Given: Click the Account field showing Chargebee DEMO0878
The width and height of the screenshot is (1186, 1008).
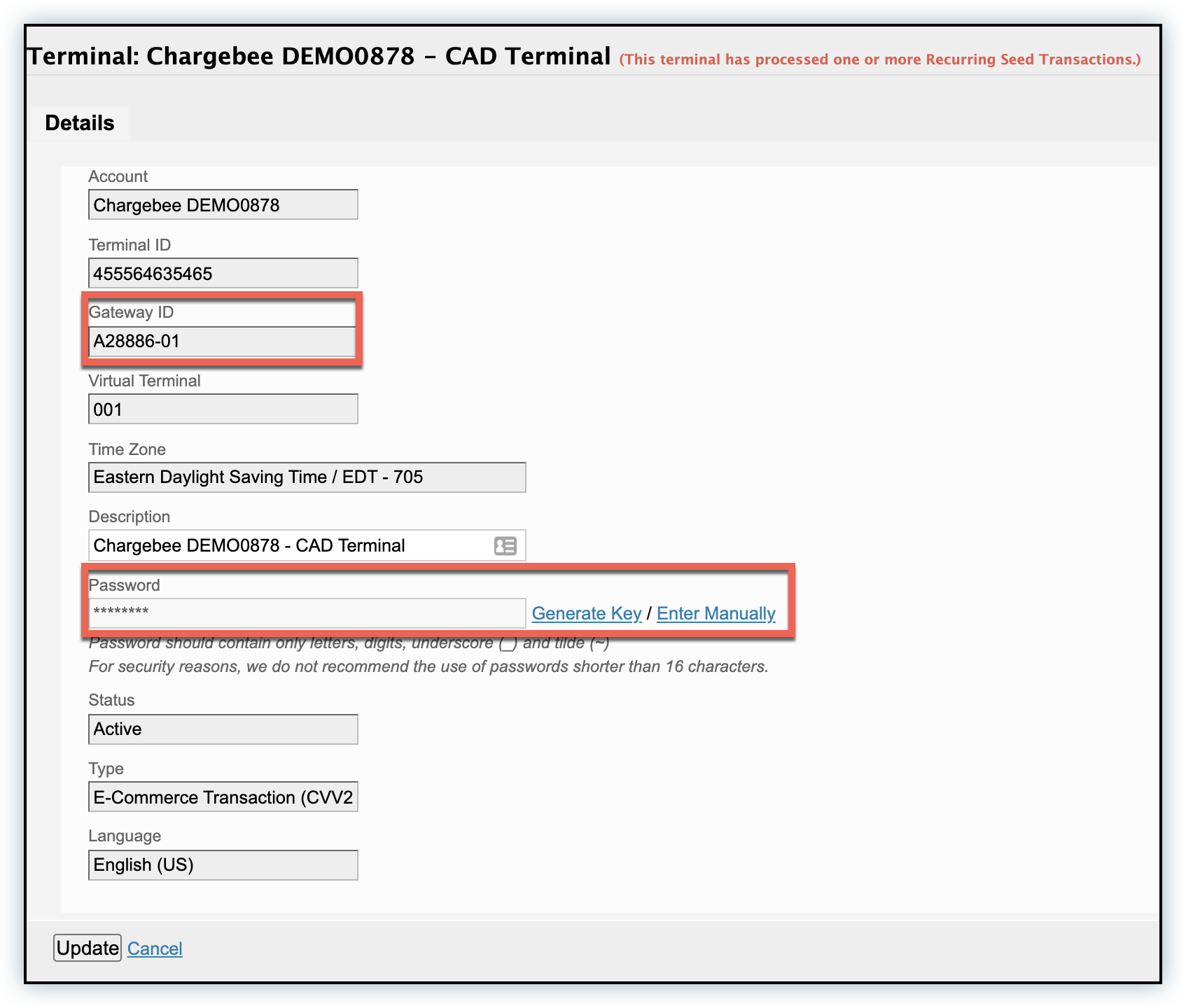Looking at the screenshot, I should pos(223,205).
